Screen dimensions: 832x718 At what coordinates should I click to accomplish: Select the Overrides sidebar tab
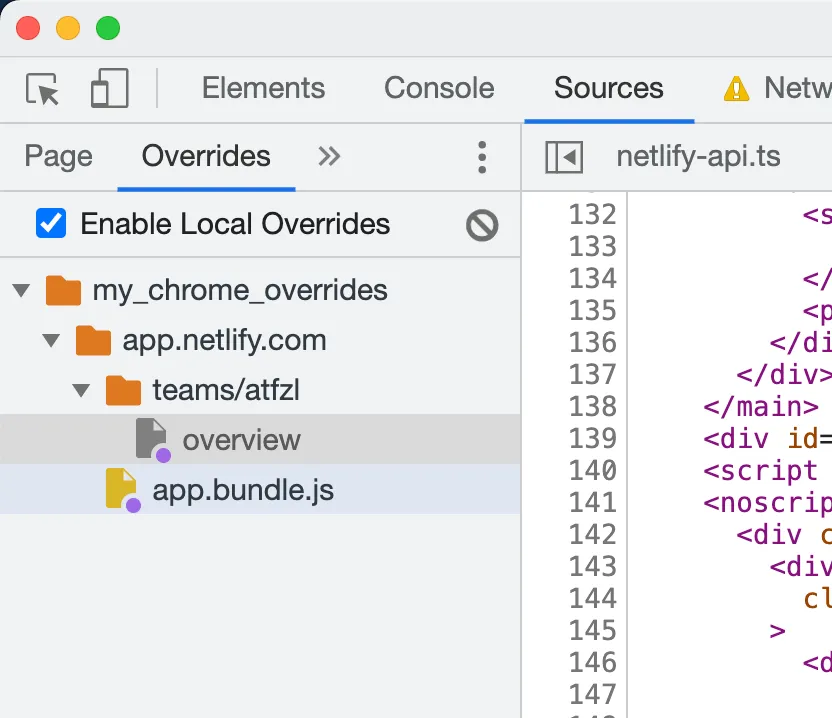point(206,157)
